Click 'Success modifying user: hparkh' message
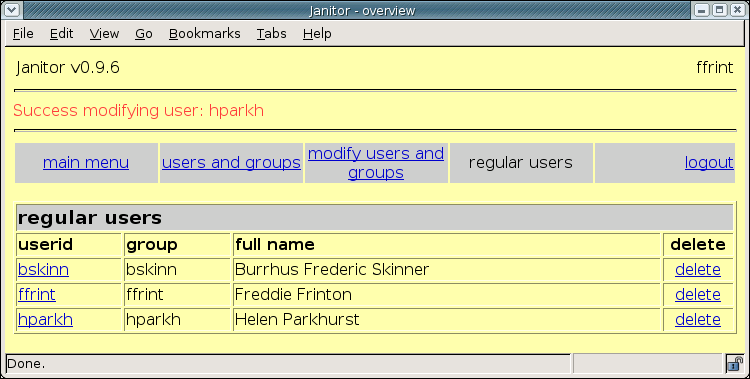The height and width of the screenshot is (379, 750). pos(138,111)
